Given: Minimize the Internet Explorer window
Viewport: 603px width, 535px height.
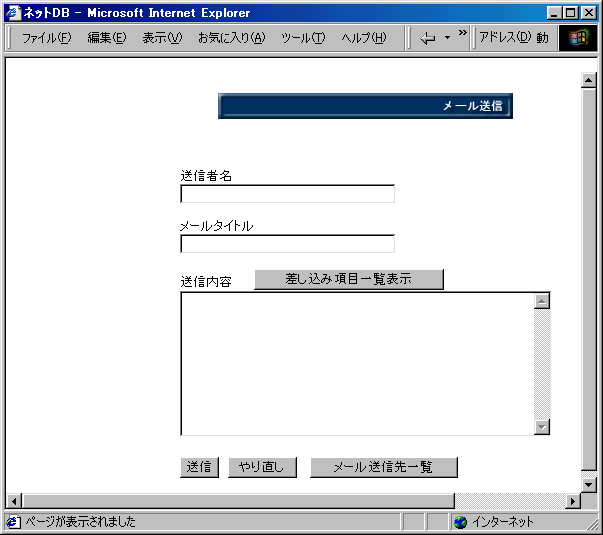Looking at the screenshot, I should pos(554,13).
